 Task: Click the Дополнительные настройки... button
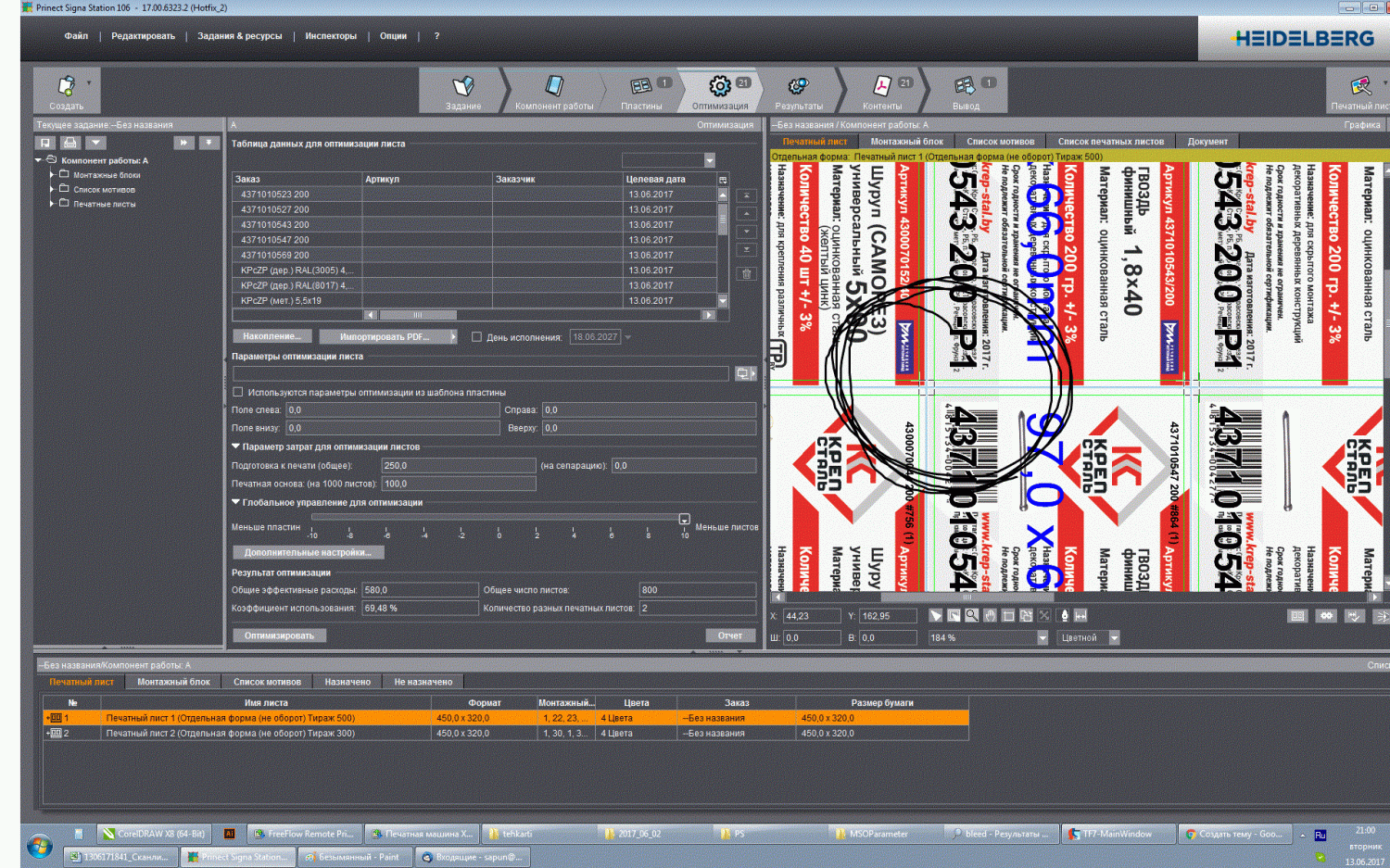tap(308, 552)
